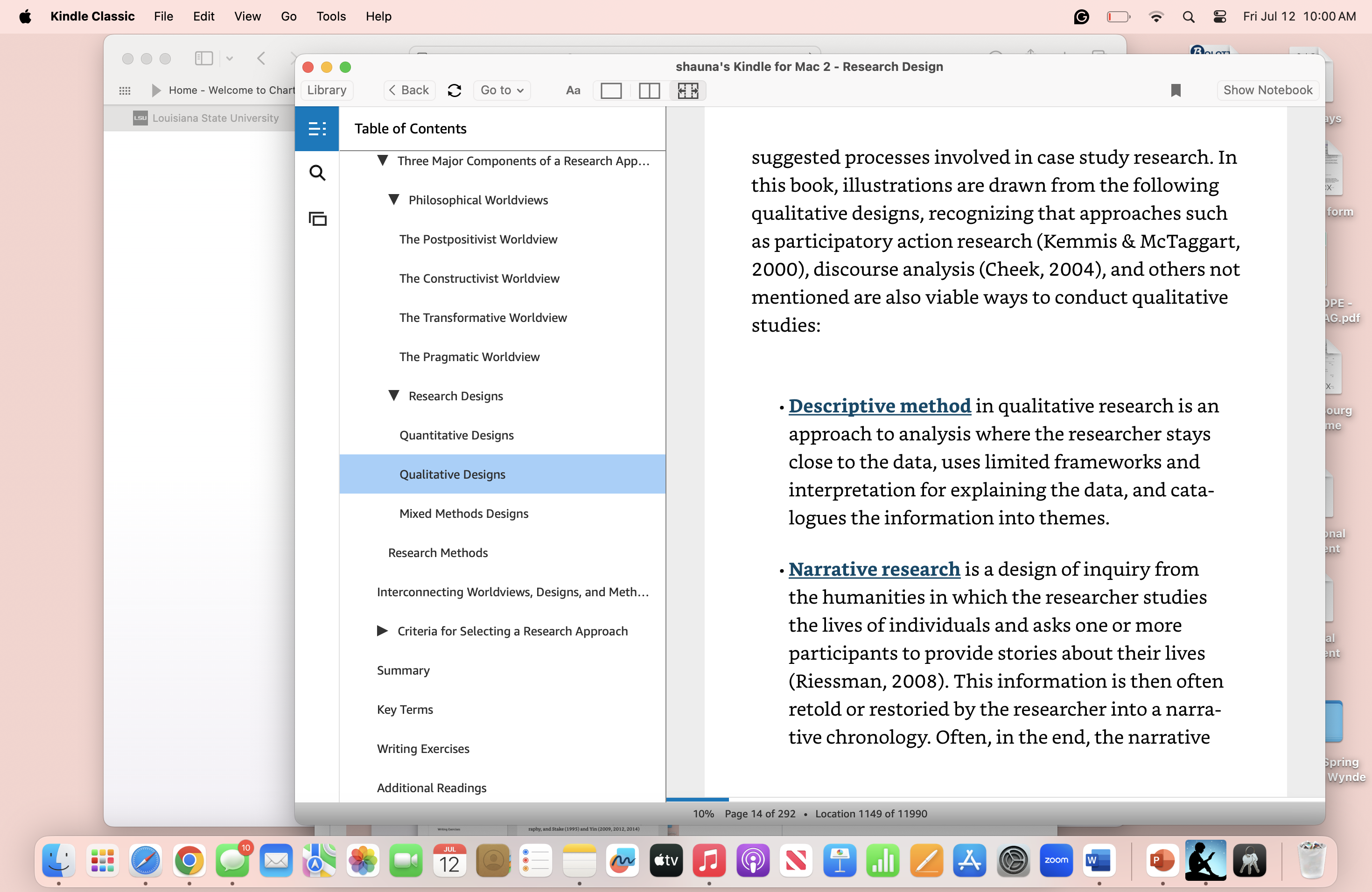The height and width of the screenshot is (892, 1372).
Task: Open the View menu
Action: [247, 16]
